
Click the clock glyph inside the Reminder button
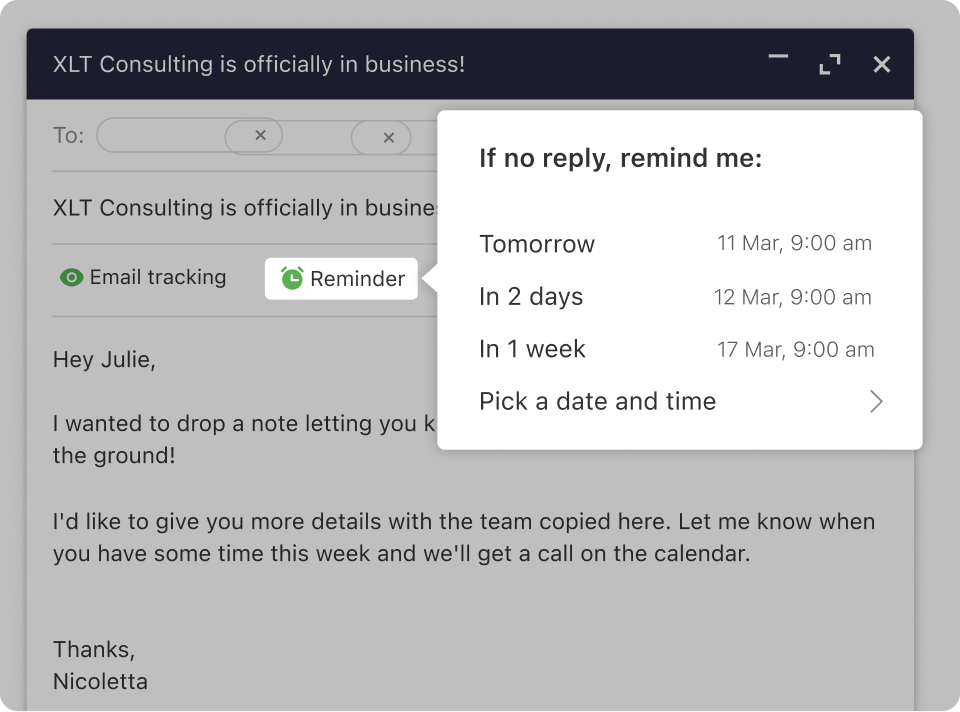coord(290,278)
